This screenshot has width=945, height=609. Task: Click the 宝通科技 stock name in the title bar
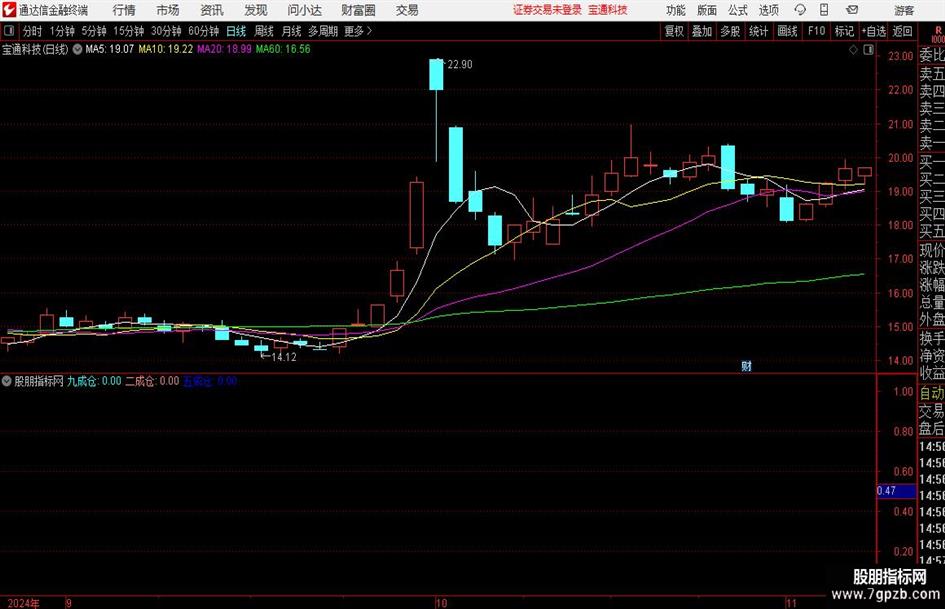tap(608, 10)
